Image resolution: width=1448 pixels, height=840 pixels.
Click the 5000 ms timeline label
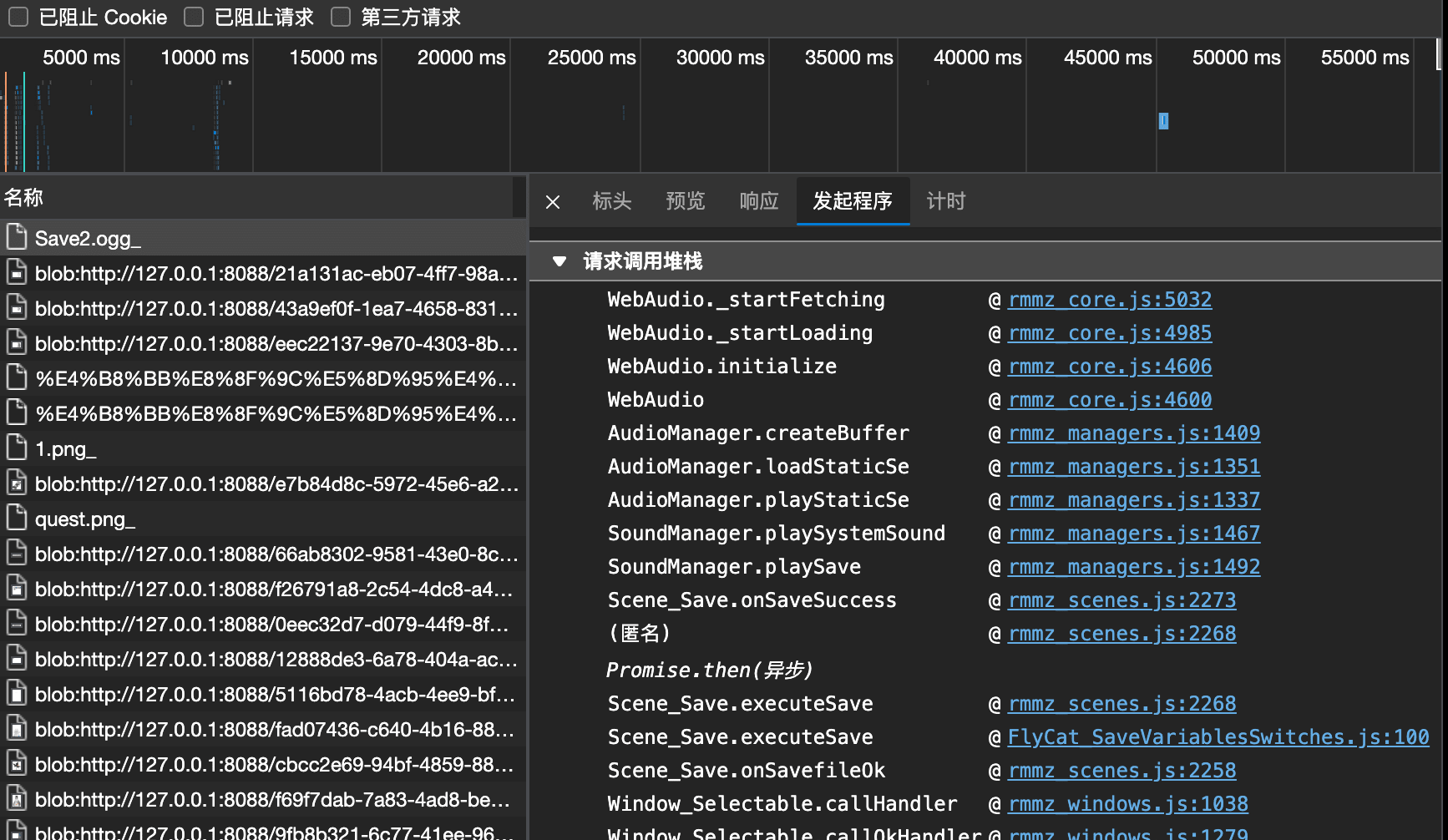pos(81,57)
